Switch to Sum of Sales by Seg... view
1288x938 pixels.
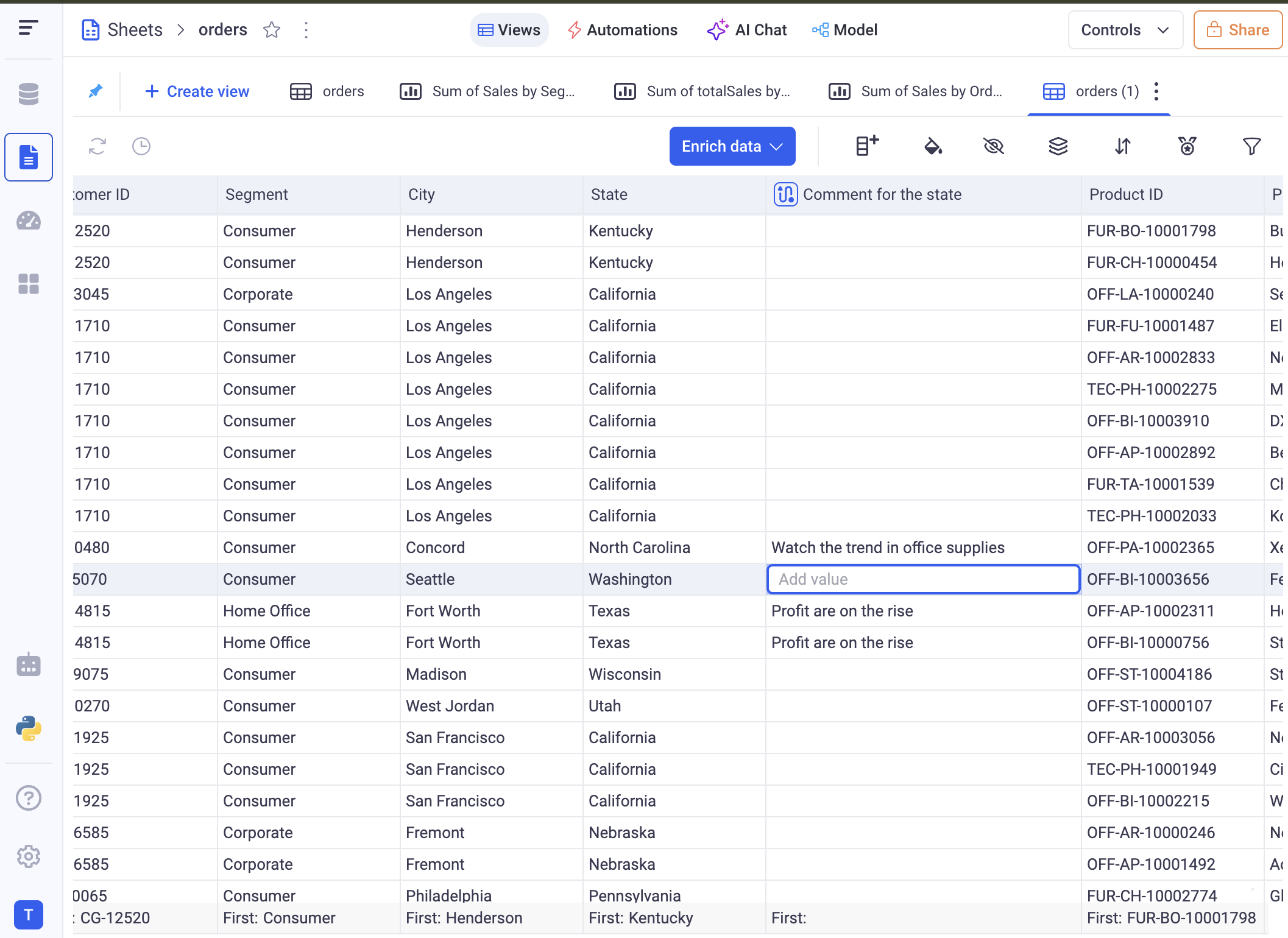pyautogui.click(x=487, y=91)
